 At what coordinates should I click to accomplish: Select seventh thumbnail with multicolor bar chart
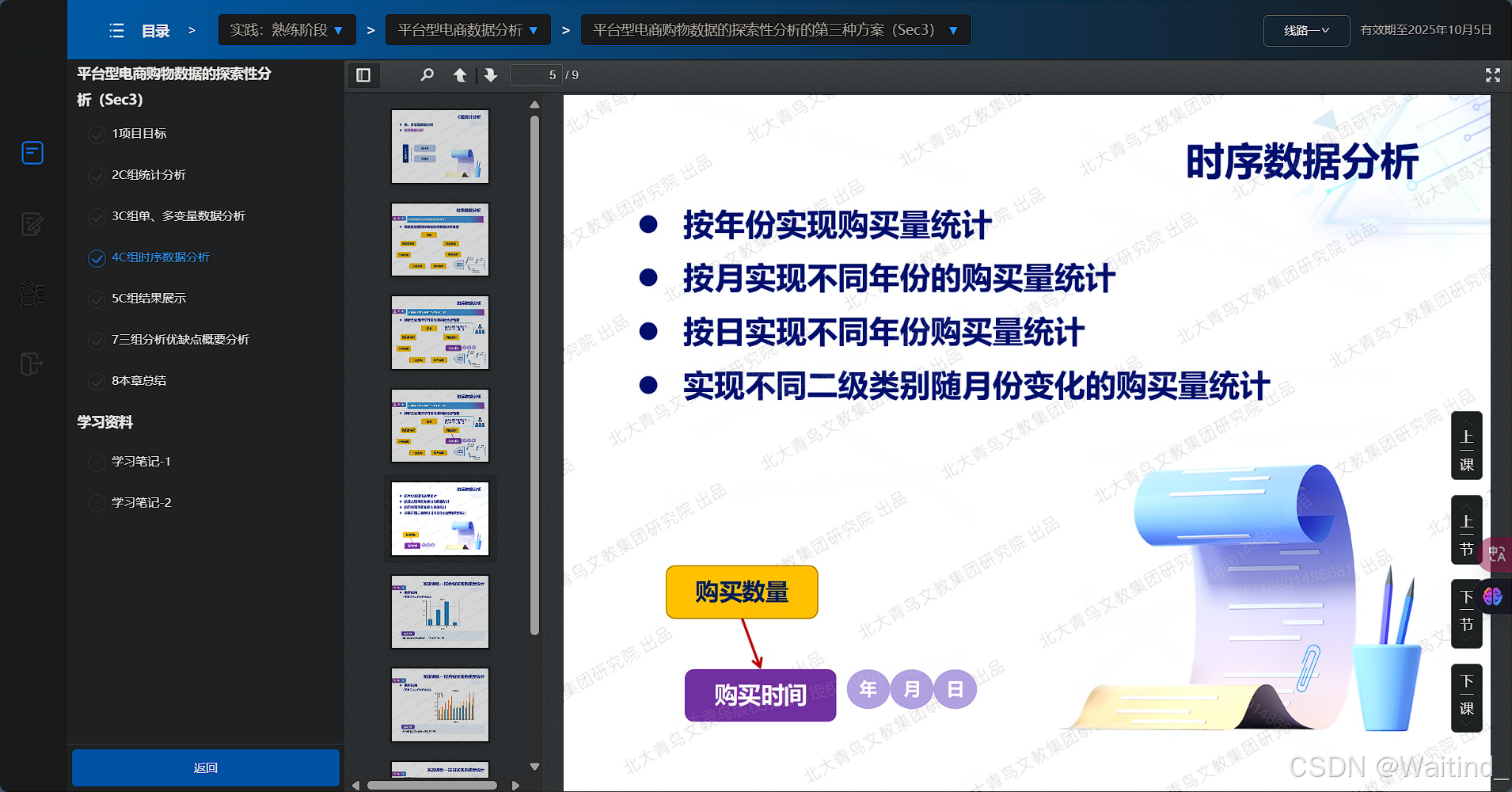coord(440,705)
